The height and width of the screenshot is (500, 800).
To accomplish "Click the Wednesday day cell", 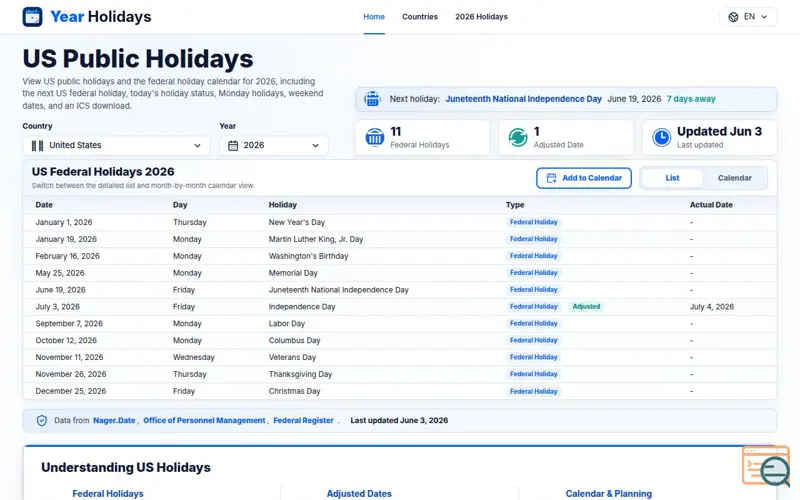I will point(193,357).
